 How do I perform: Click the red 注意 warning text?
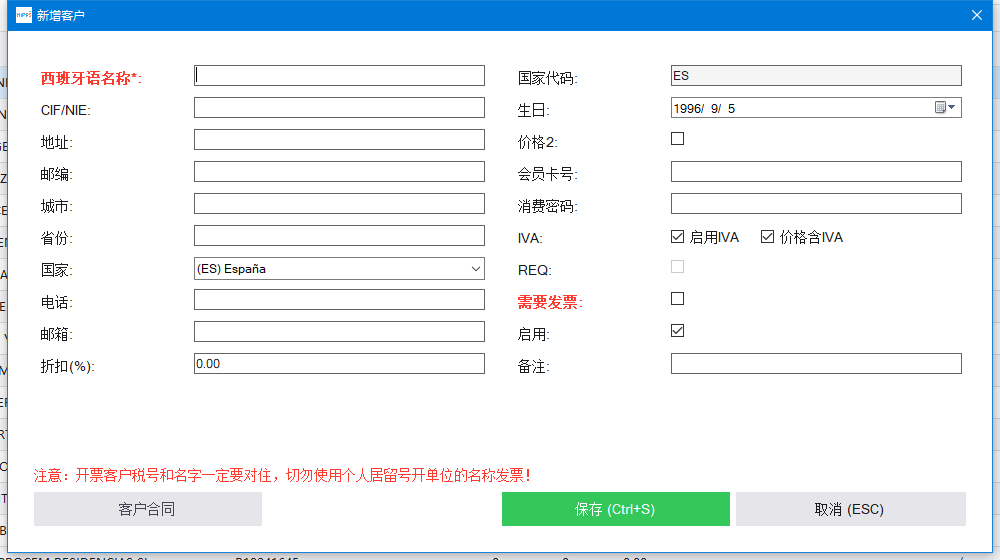click(x=283, y=475)
